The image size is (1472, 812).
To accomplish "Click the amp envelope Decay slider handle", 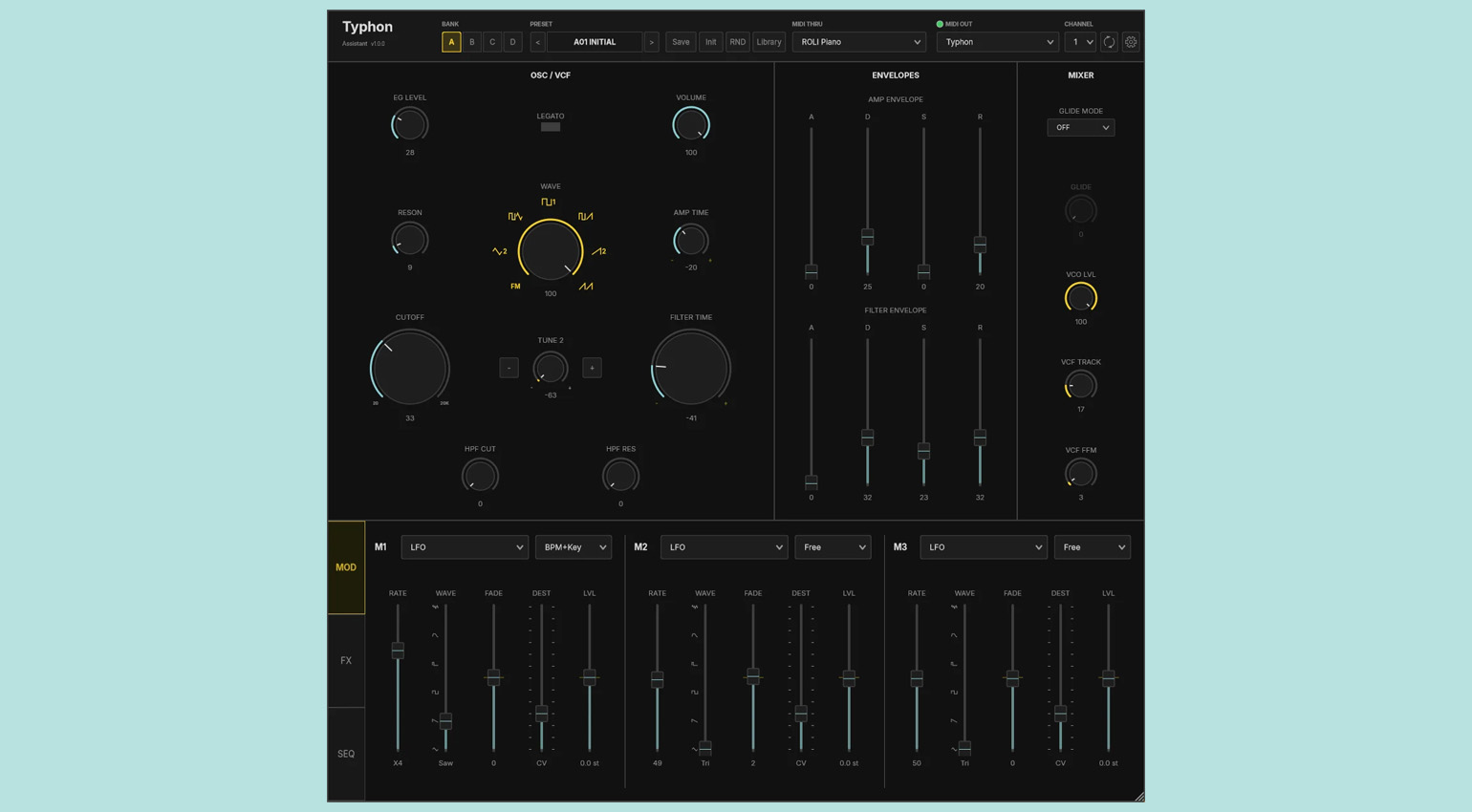I will pos(868,236).
